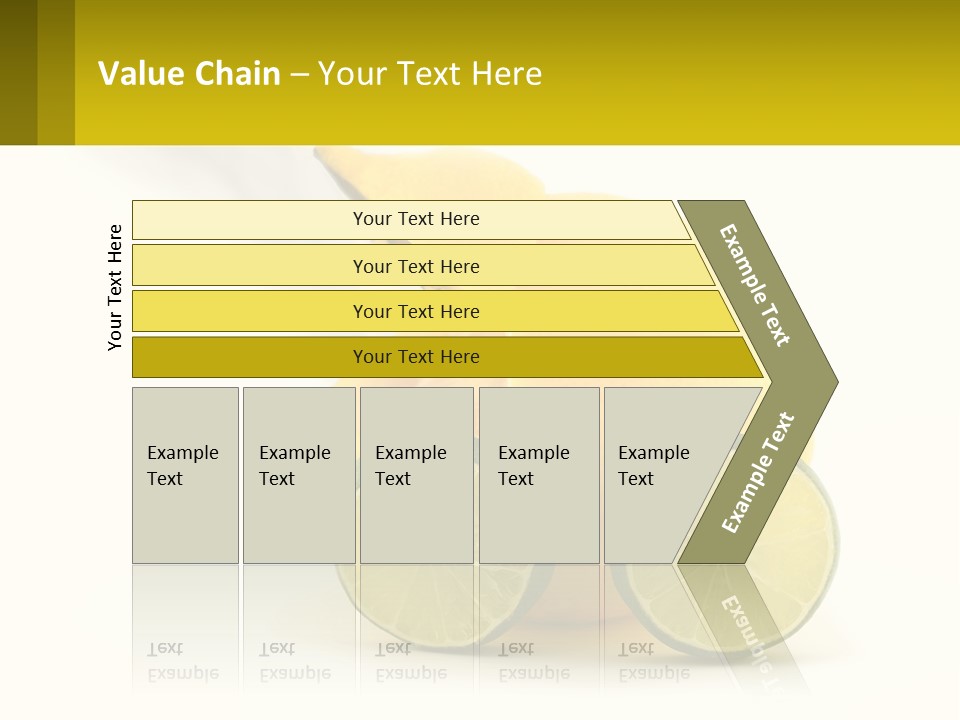Select the vertical "Your Text Here" label
The width and height of the screenshot is (960, 720).
(x=115, y=288)
